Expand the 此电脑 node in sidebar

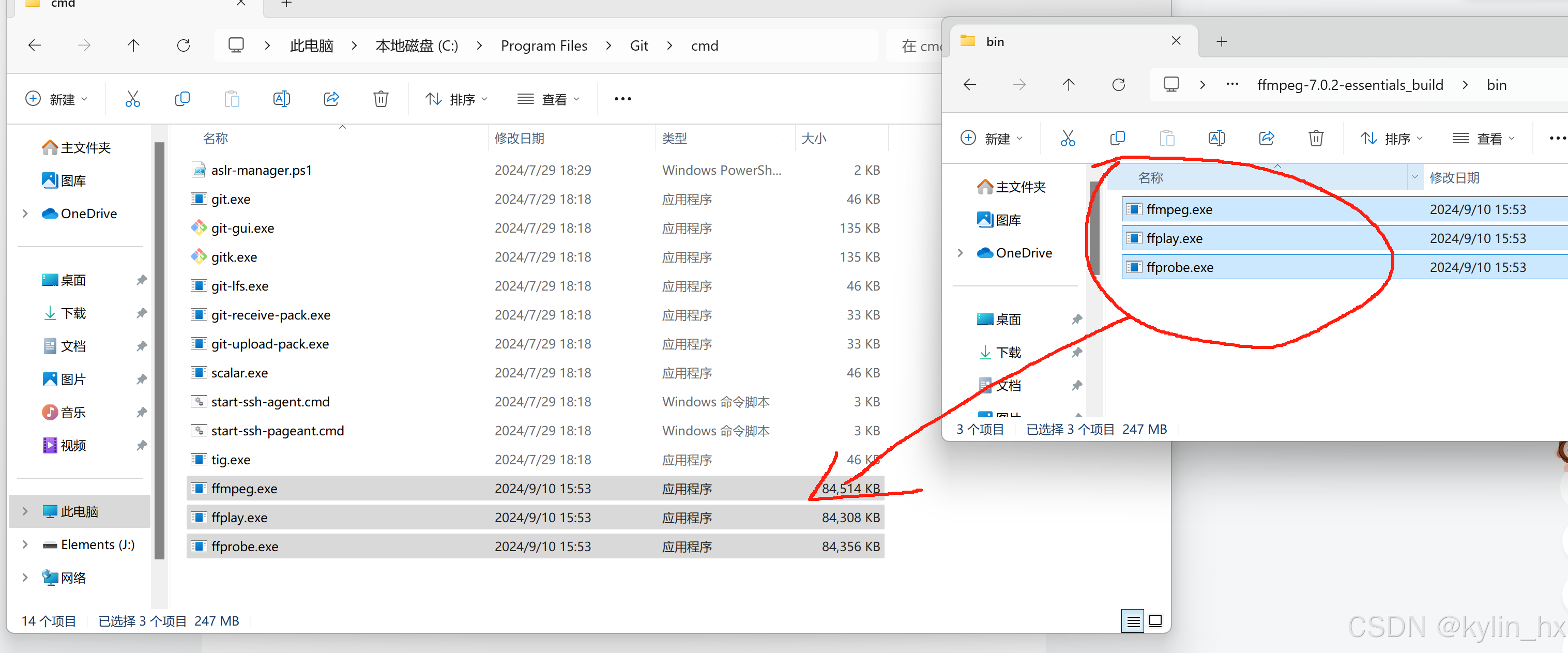(x=24, y=511)
